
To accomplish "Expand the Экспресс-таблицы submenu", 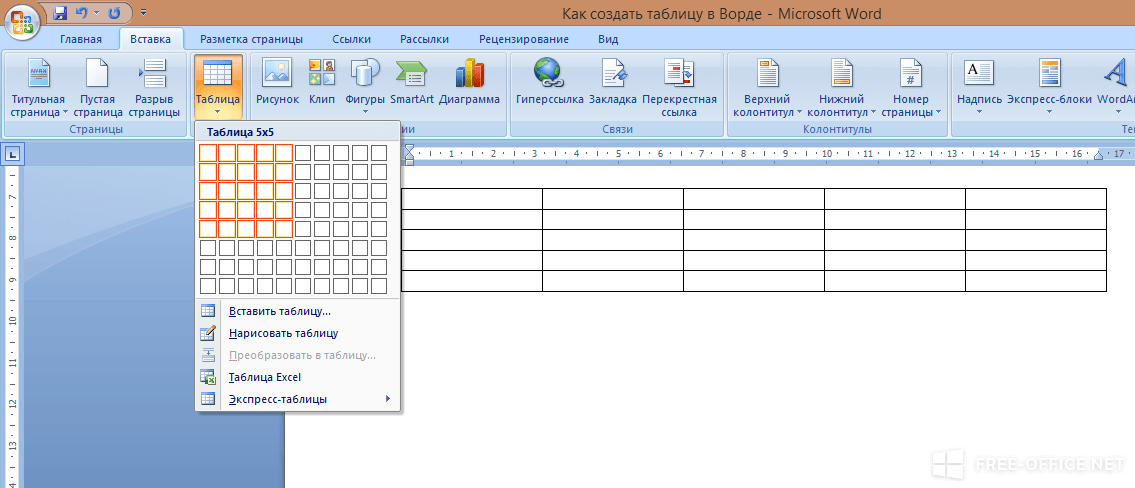I will point(298,399).
